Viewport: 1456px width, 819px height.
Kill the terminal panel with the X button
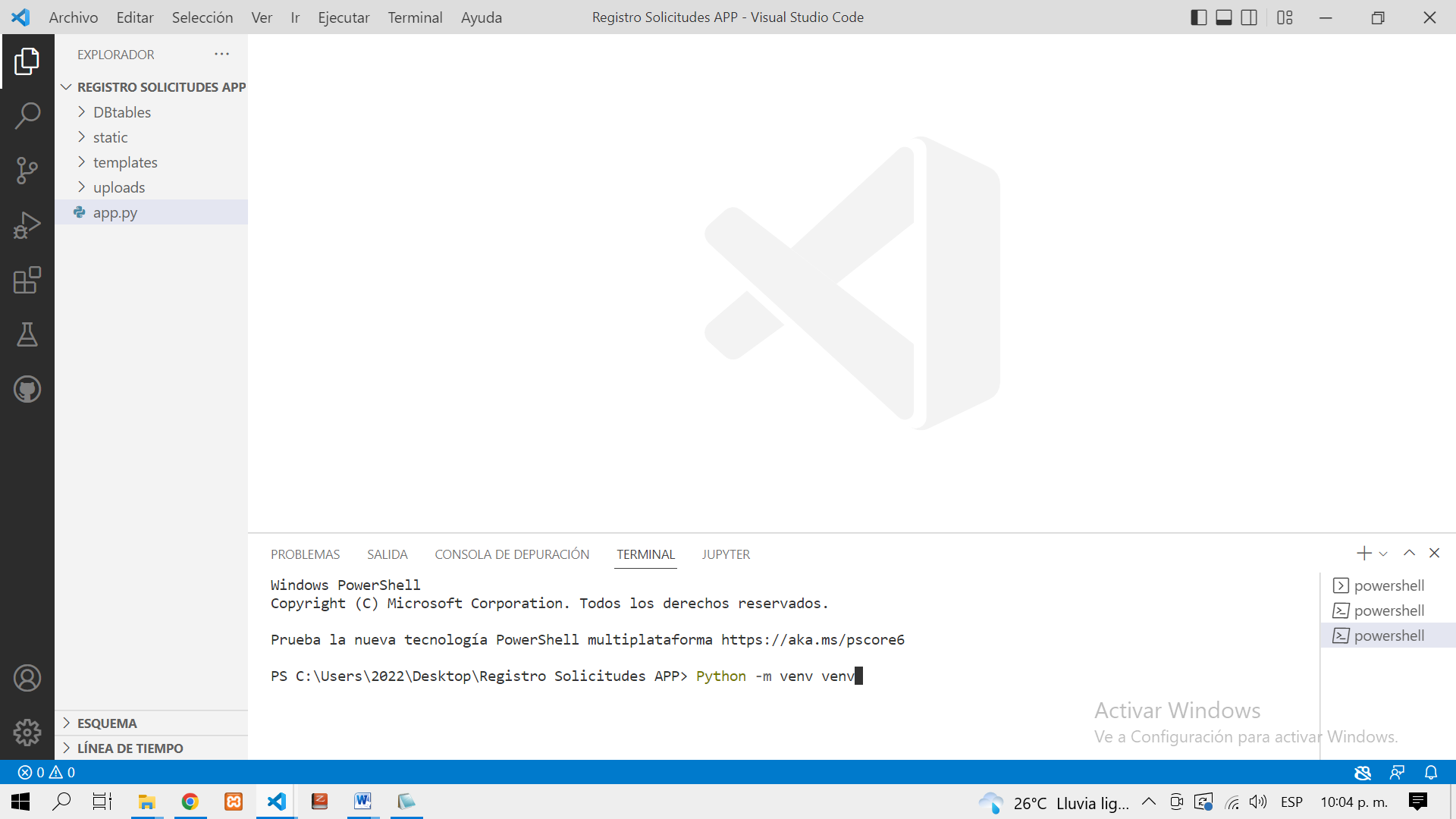1434,553
